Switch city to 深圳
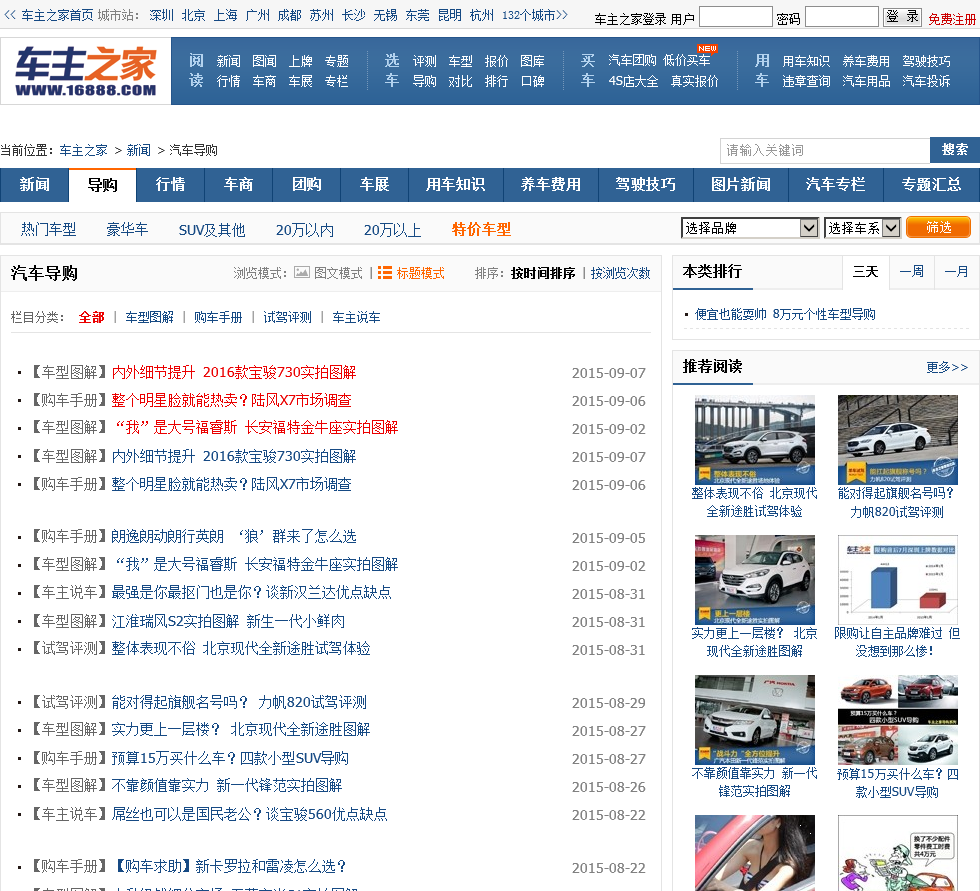Viewport: 980px width, 891px height. coord(161,15)
